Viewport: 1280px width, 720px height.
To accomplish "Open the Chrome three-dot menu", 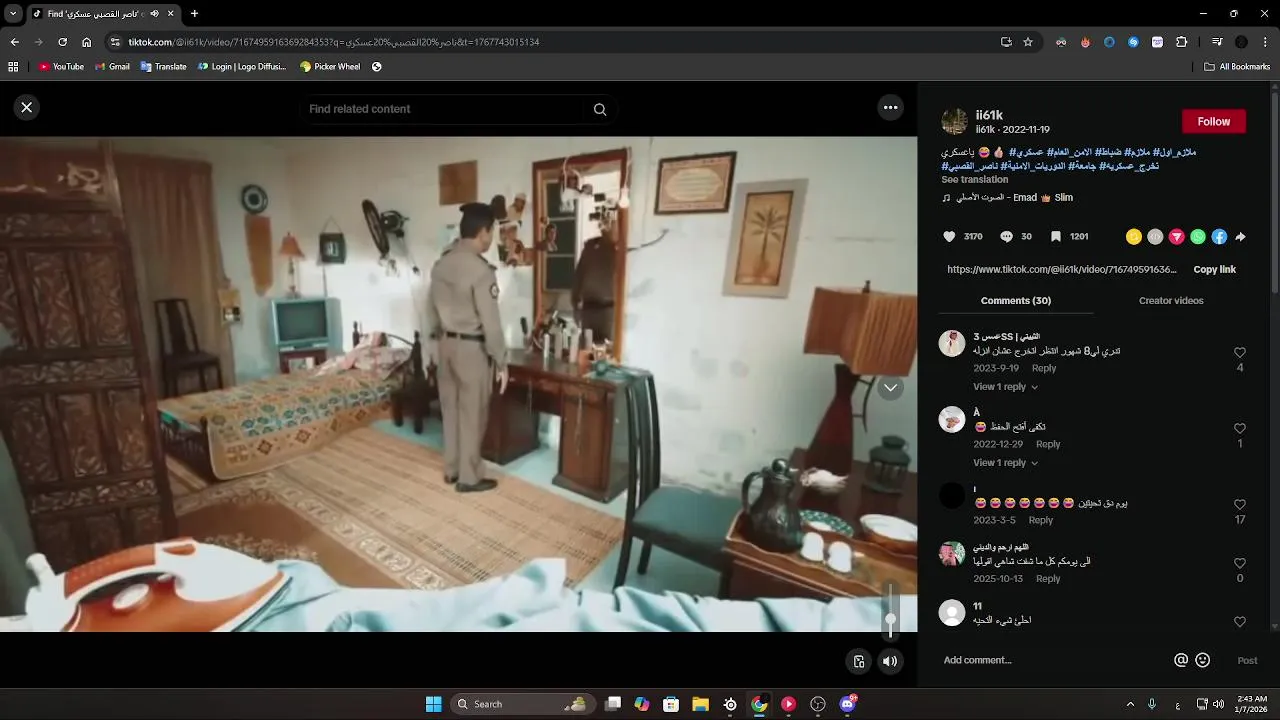I will point(1266,42).
